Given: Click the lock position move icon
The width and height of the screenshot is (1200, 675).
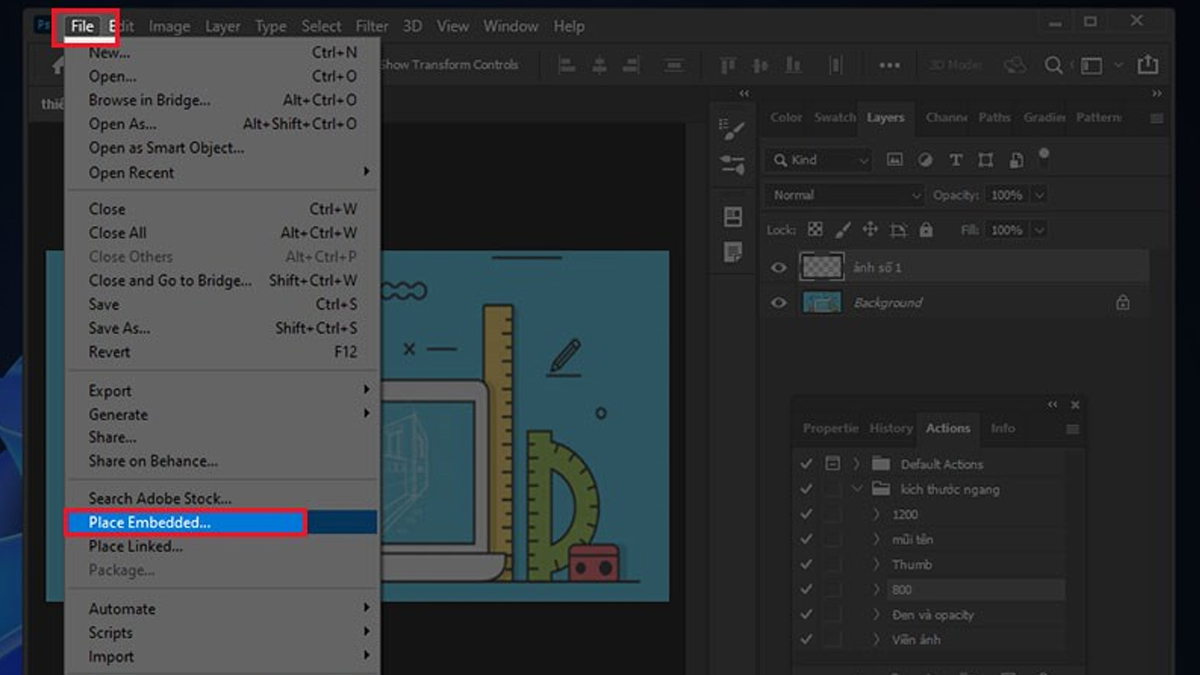Looking at the screenshot, I should 870,230.
